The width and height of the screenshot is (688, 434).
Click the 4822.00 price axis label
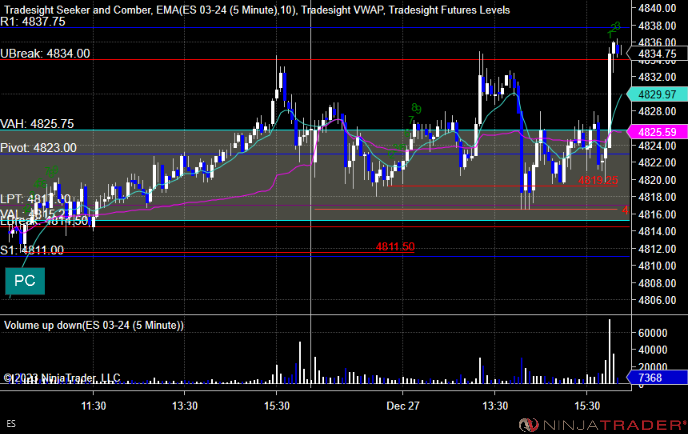coord(657,162)
